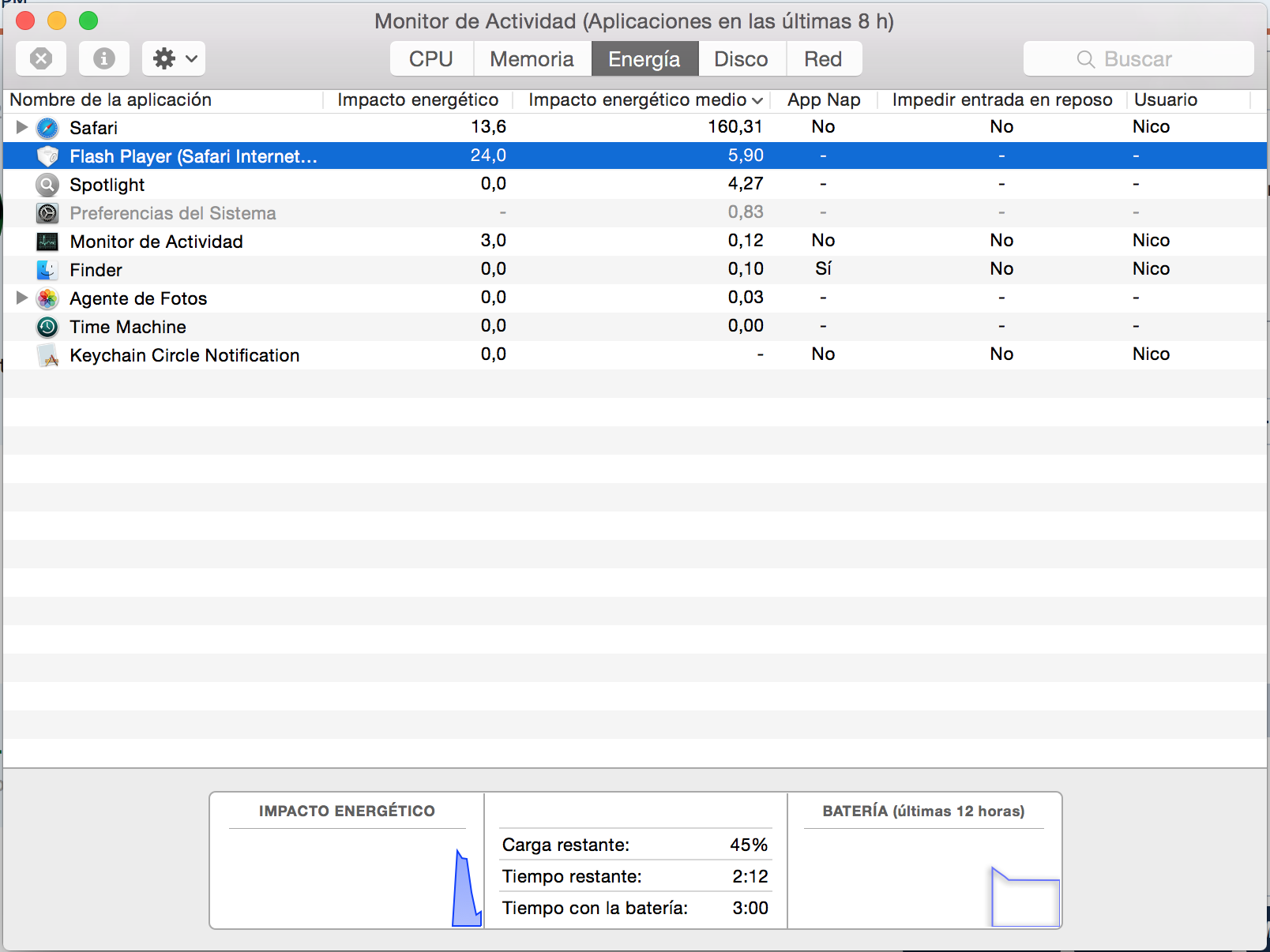Select the Finder row name
The height and width of the screenshot is (952, 1270).
point(96,270)
